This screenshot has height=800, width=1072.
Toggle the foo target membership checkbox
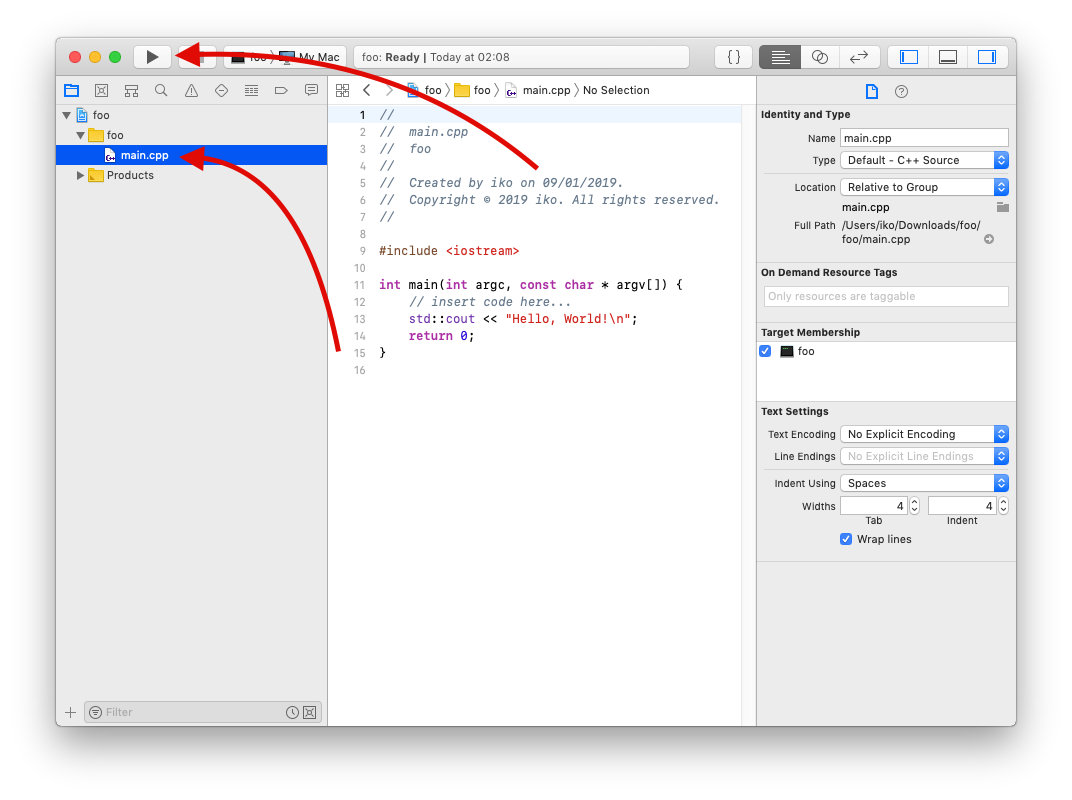click(x=765, y=351)
